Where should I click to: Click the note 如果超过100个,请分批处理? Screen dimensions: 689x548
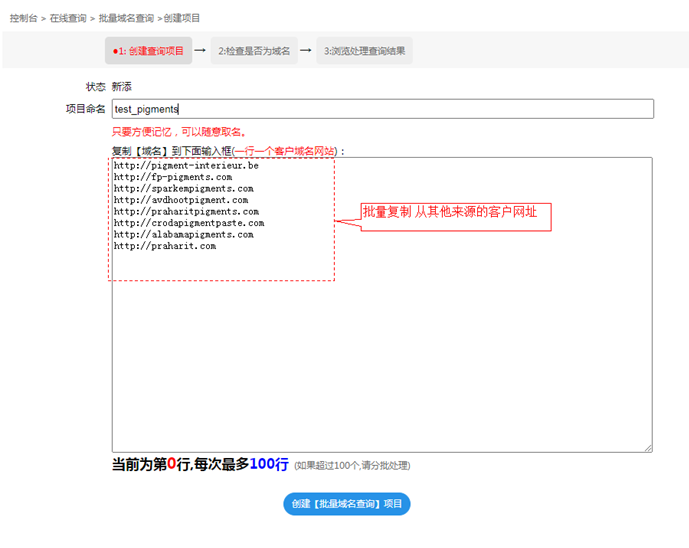352,465
